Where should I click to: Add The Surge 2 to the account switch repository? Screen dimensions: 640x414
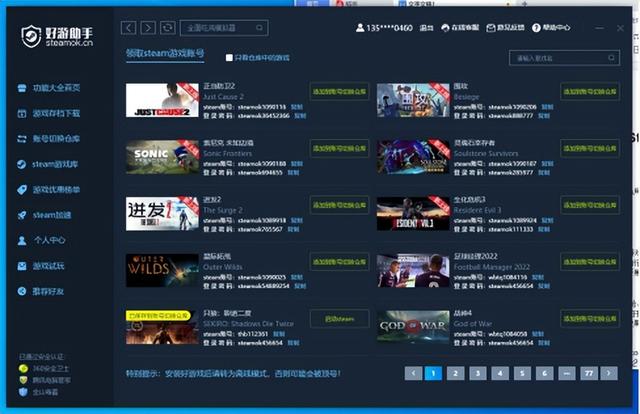tap(339, 205)
